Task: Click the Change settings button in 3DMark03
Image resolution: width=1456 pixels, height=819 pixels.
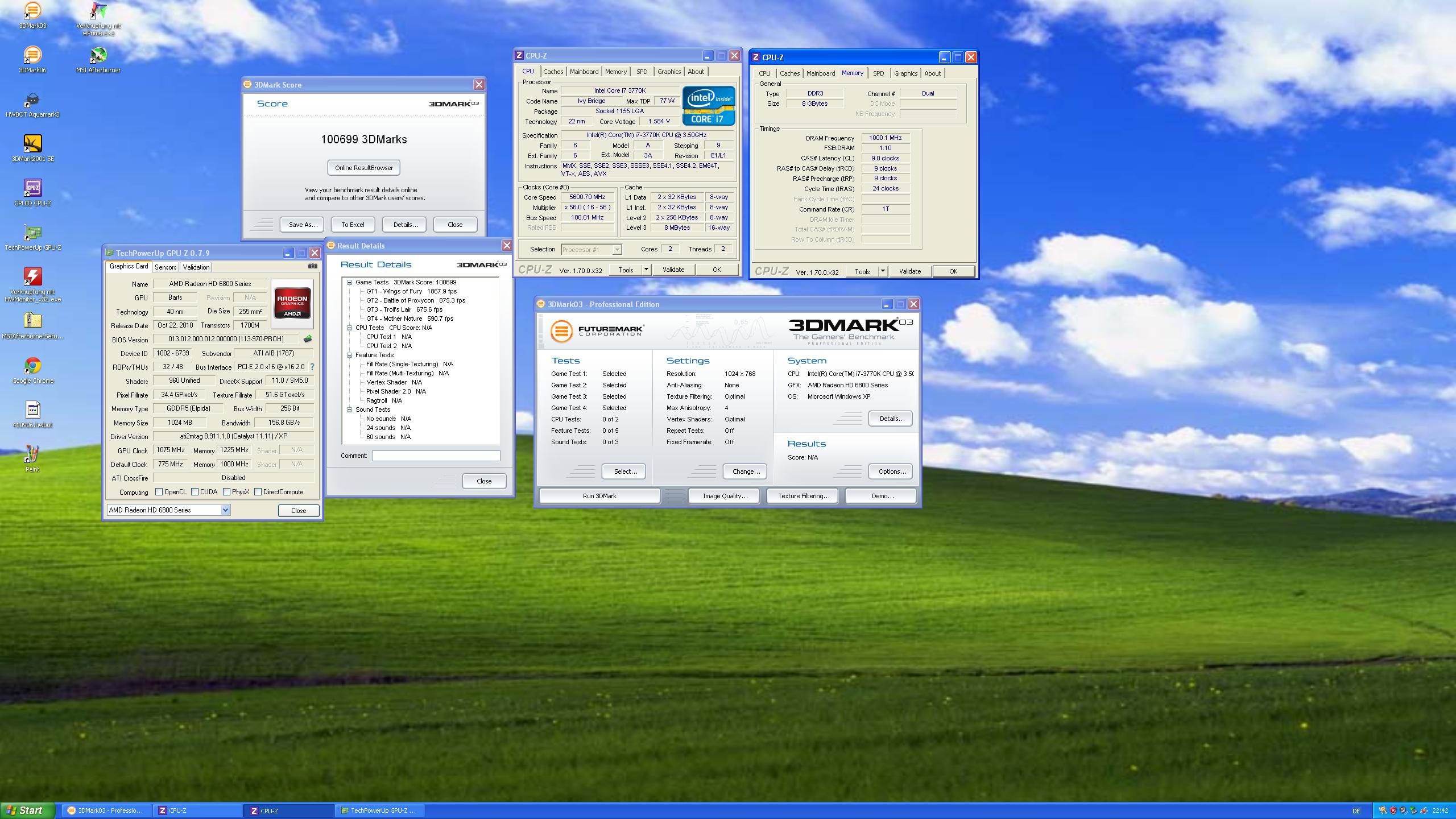Action: point(746,471)
